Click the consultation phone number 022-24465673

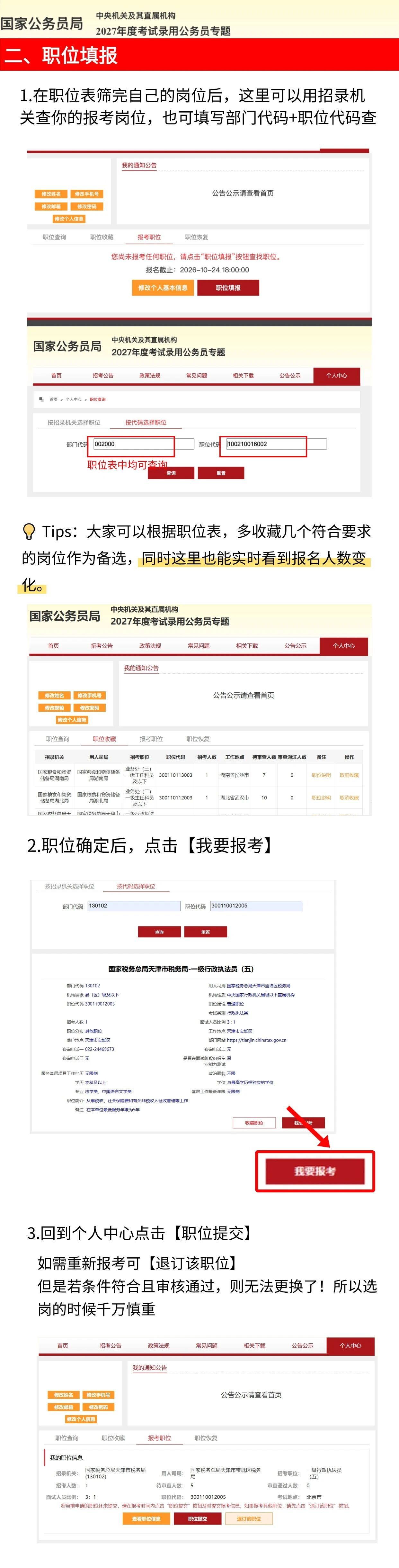99,1049
